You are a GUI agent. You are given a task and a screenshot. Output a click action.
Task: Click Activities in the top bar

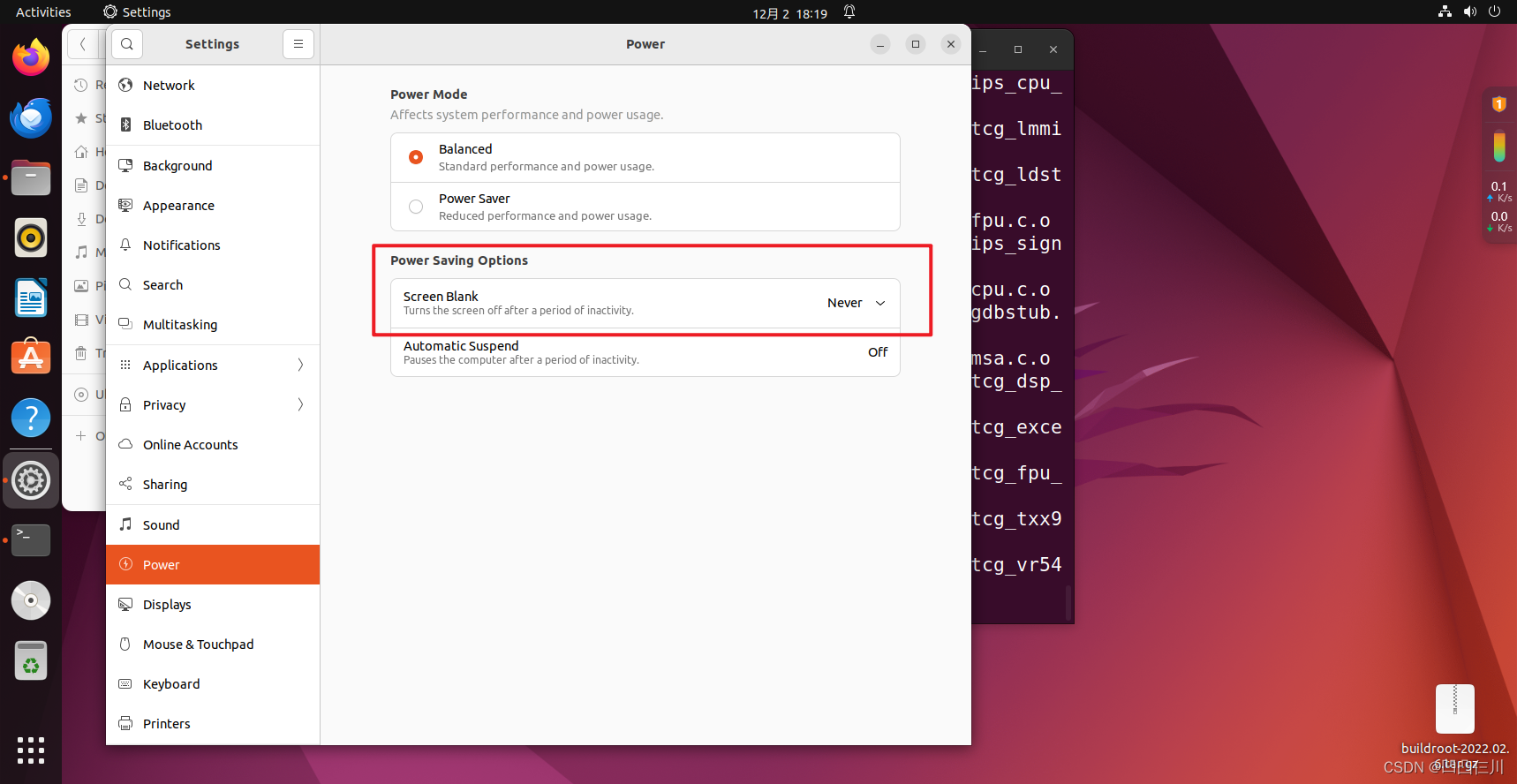pos(43,12)
